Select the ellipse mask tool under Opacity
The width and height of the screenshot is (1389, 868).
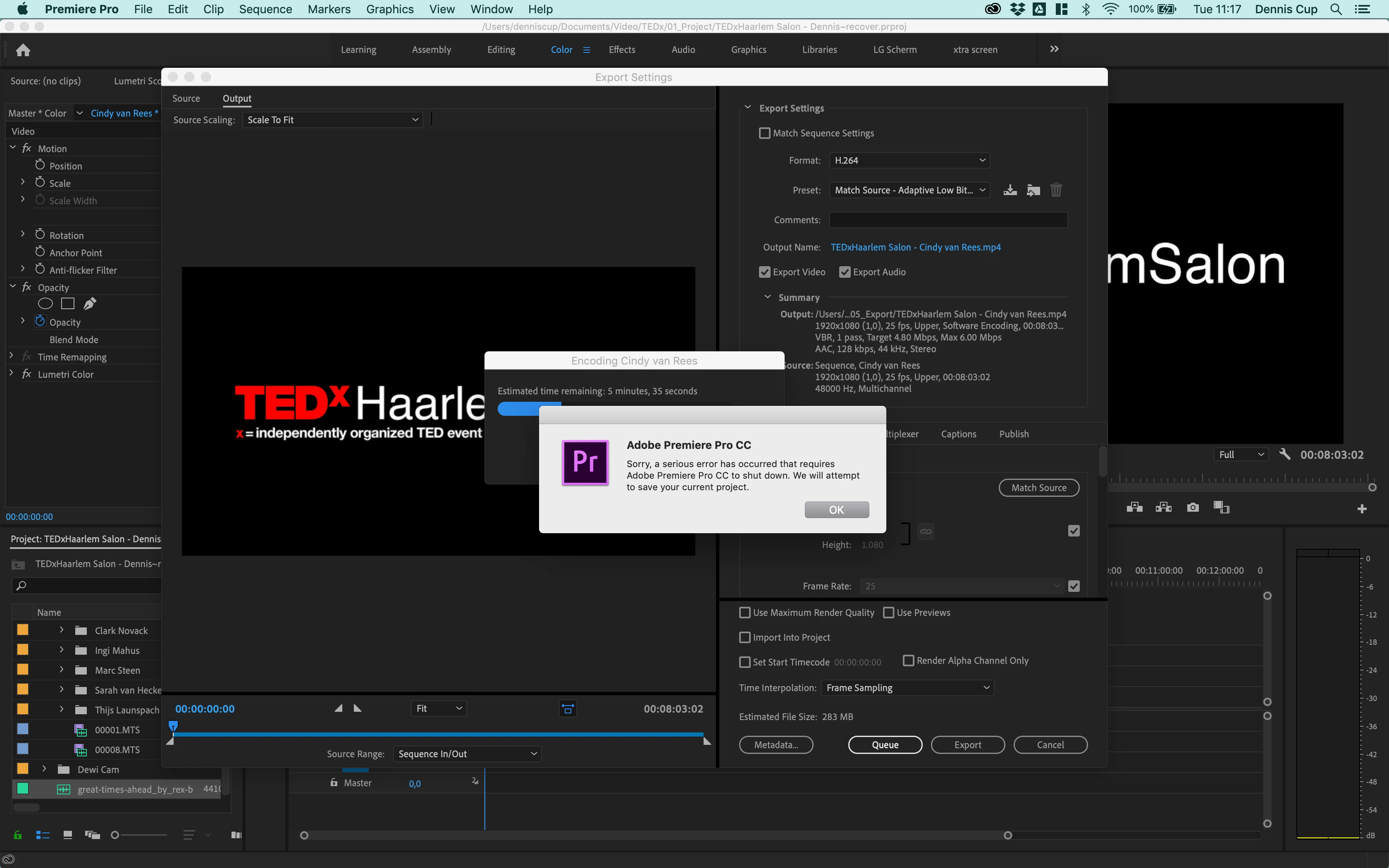tap(45, 304)
